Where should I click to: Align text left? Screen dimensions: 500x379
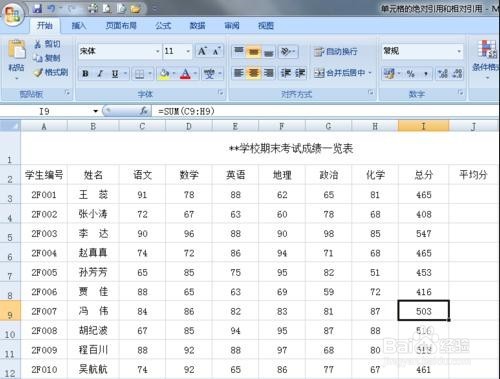239,73
